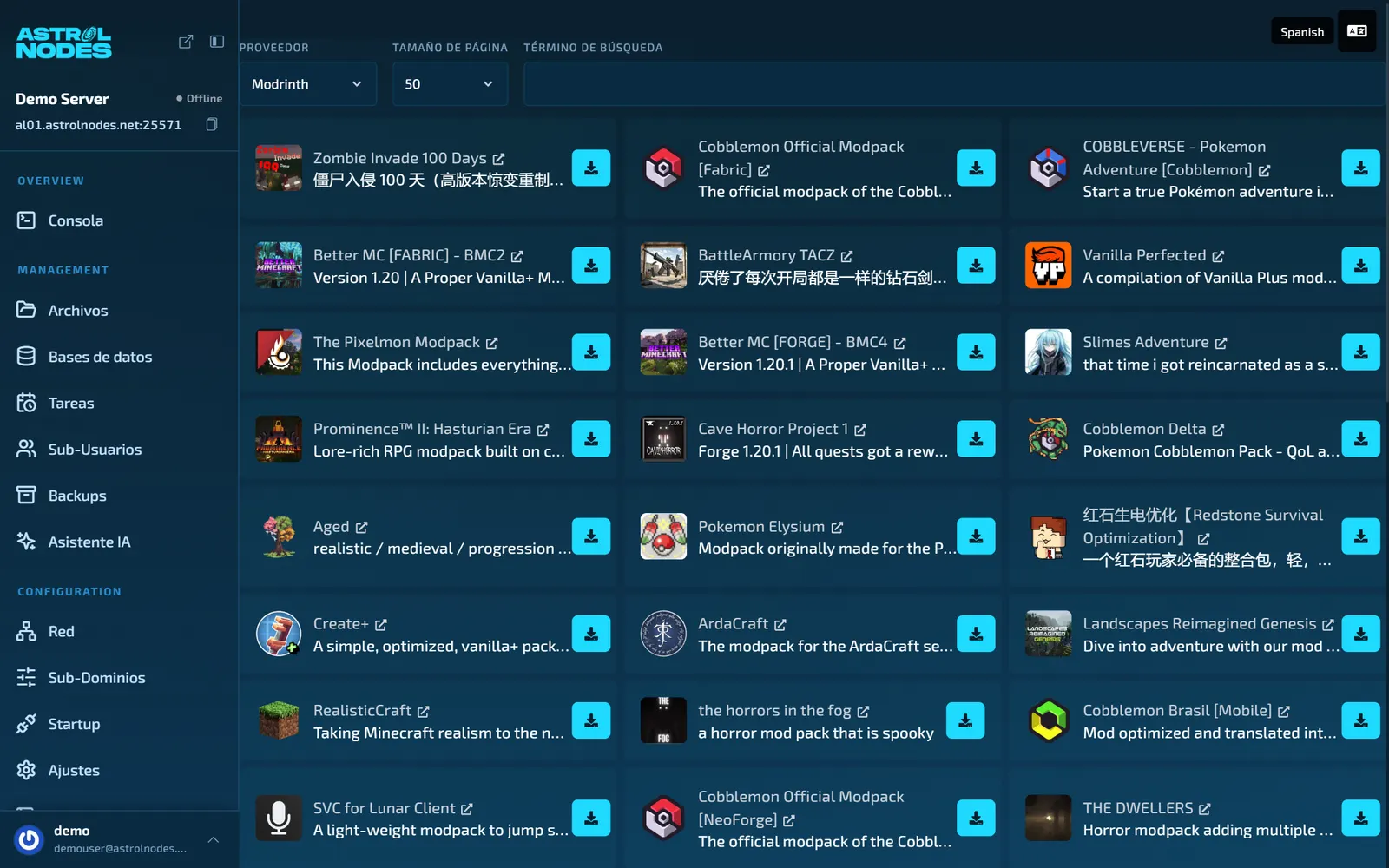Download Cobblemon Brasil [Mobile]
This screenshot has height=868, width=1389.
tap(1360, 720)
